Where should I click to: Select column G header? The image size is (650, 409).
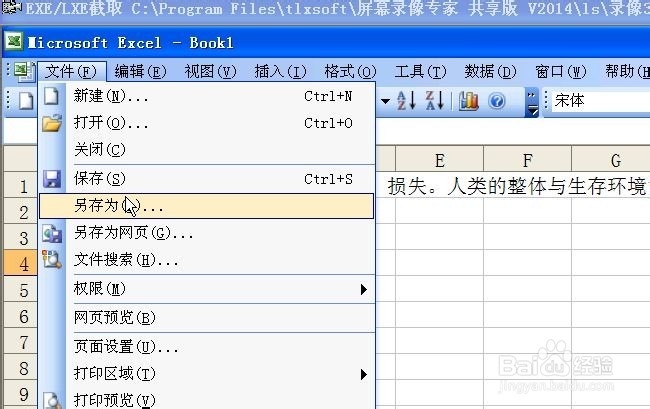click(x=611, y=160)
